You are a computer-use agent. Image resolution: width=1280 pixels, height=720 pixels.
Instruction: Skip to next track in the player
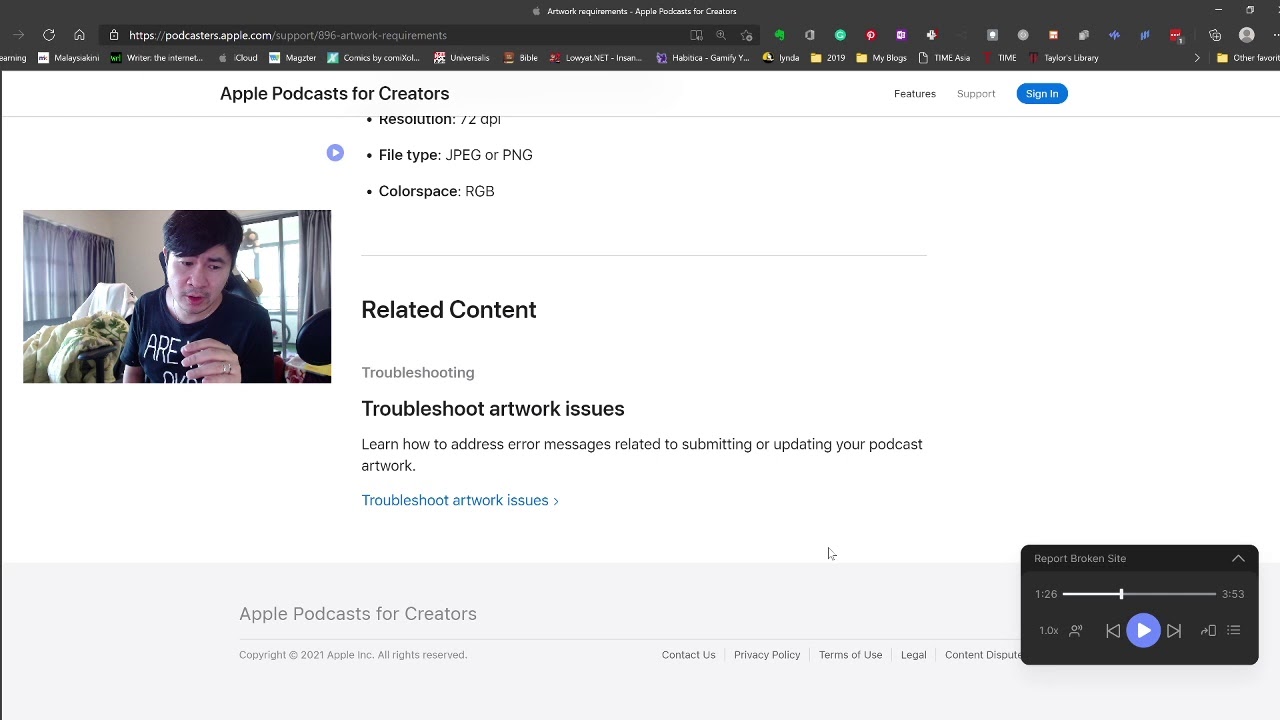coord(1174,631)
